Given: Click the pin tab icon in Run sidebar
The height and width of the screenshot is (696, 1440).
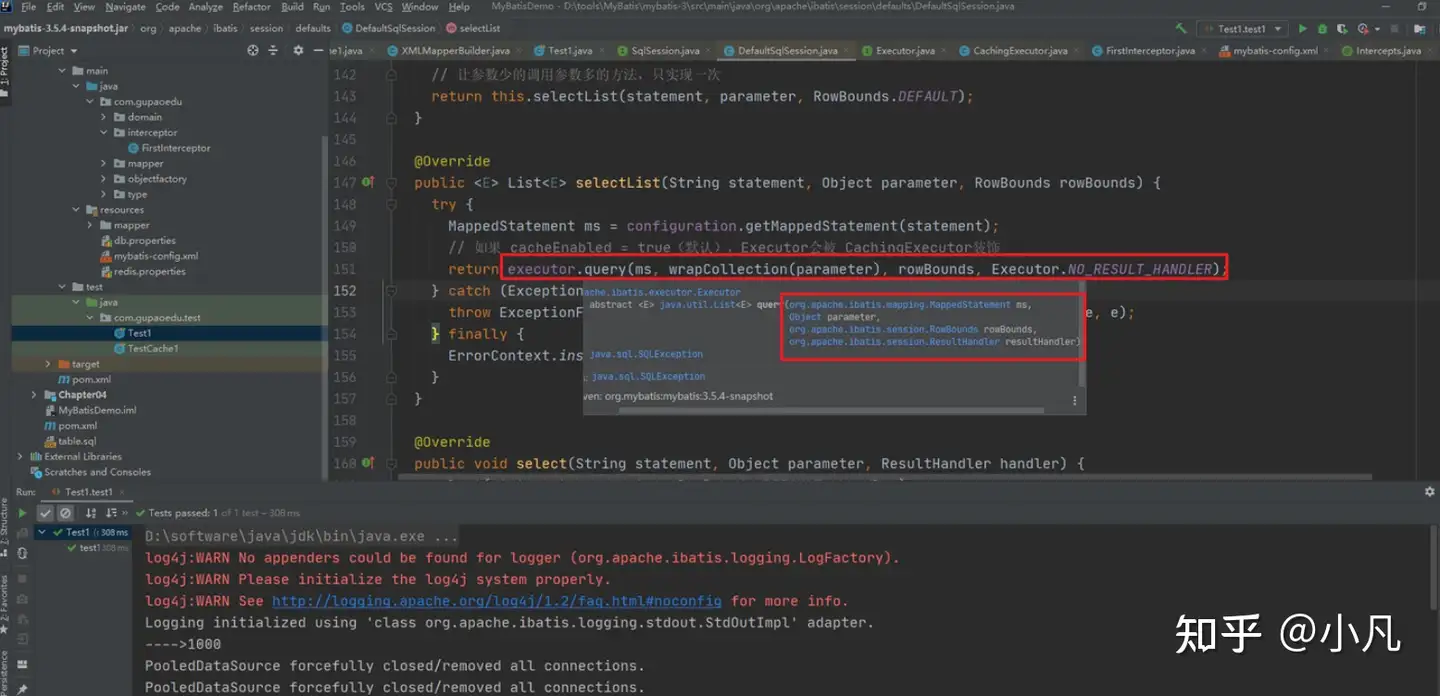Looking at the screenshot, I should pos(22,689).
